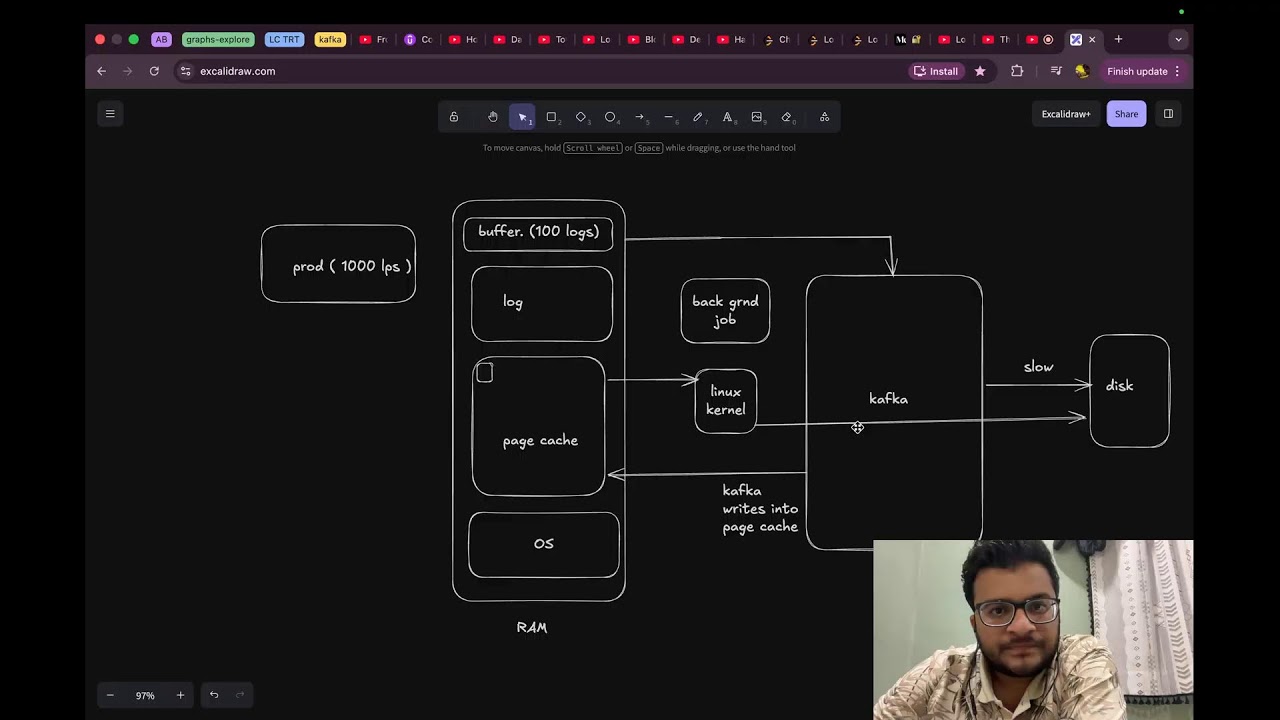
Task: Select the Ellipse shape tool
Action: 610,117
